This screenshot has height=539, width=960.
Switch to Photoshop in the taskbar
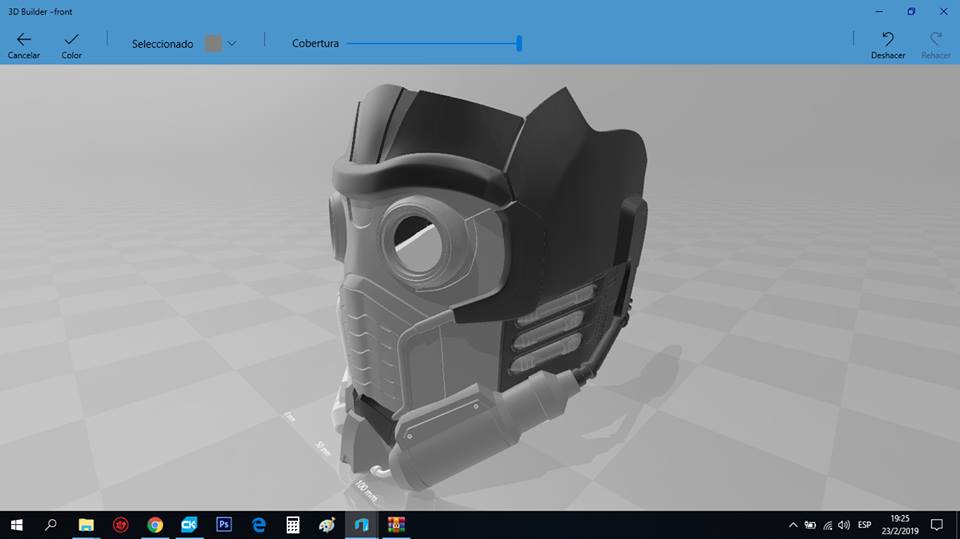[x=224, y=525]
